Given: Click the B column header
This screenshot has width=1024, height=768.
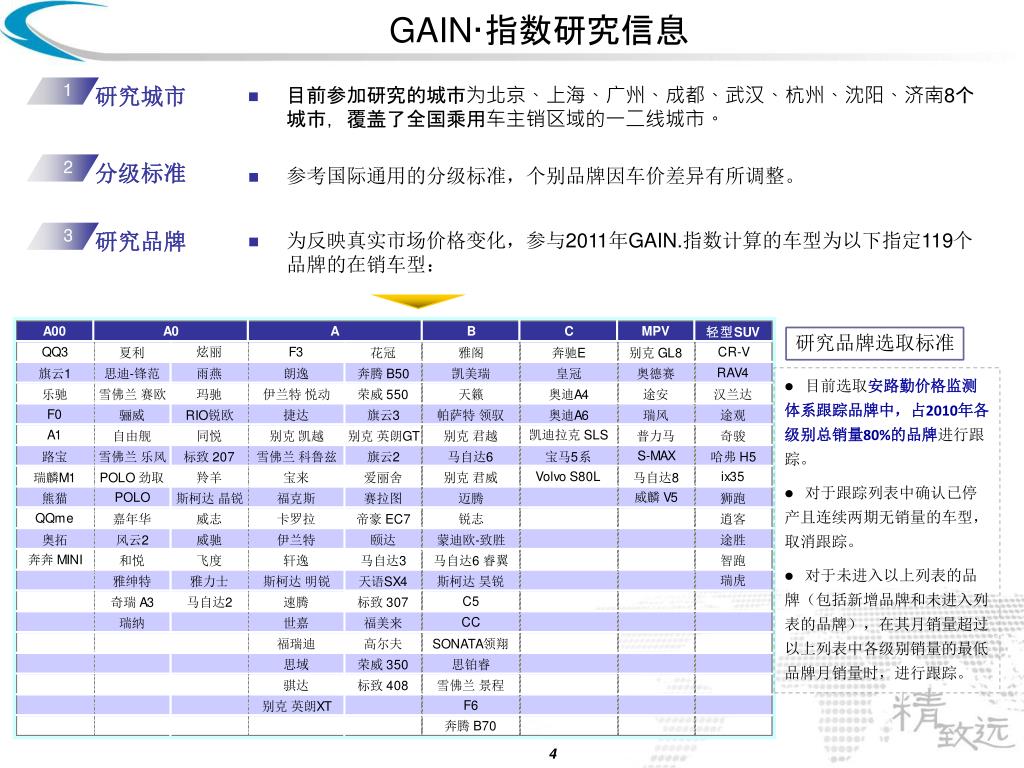Looking at the screenshot, I should (x=471, y=331).
